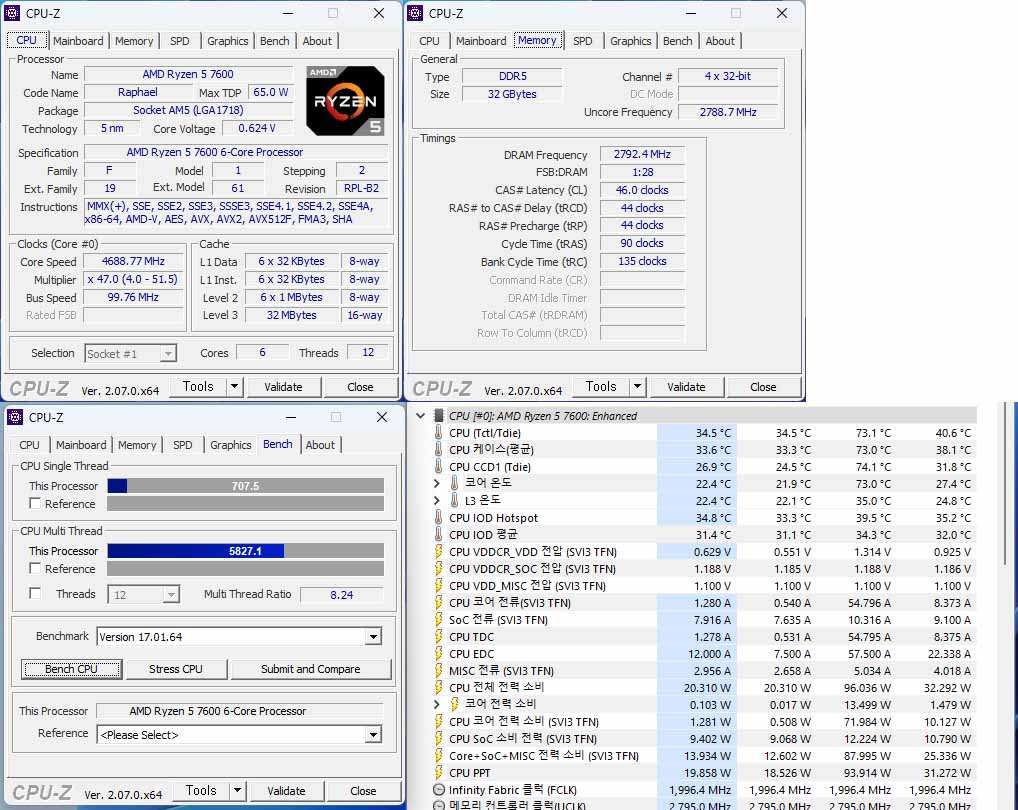The height and width of the screenshot is (810, 1018).
Task: Click lightning icon for CPU VDD_MISC voltage
Action: tap(439, 585)
